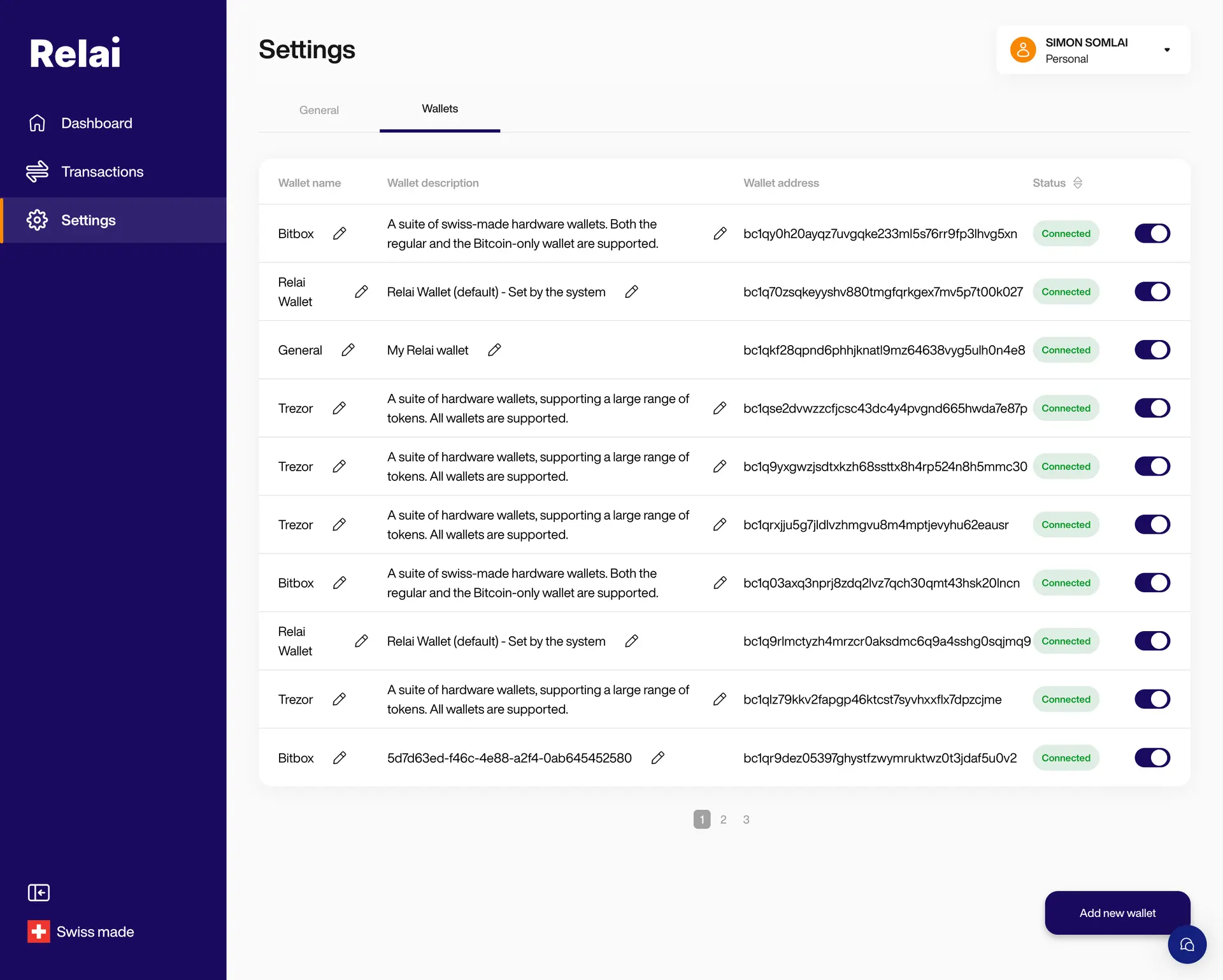
Task: Disable the General wallet toggle
Action: pyautogui.click(x=1152, y=350)
